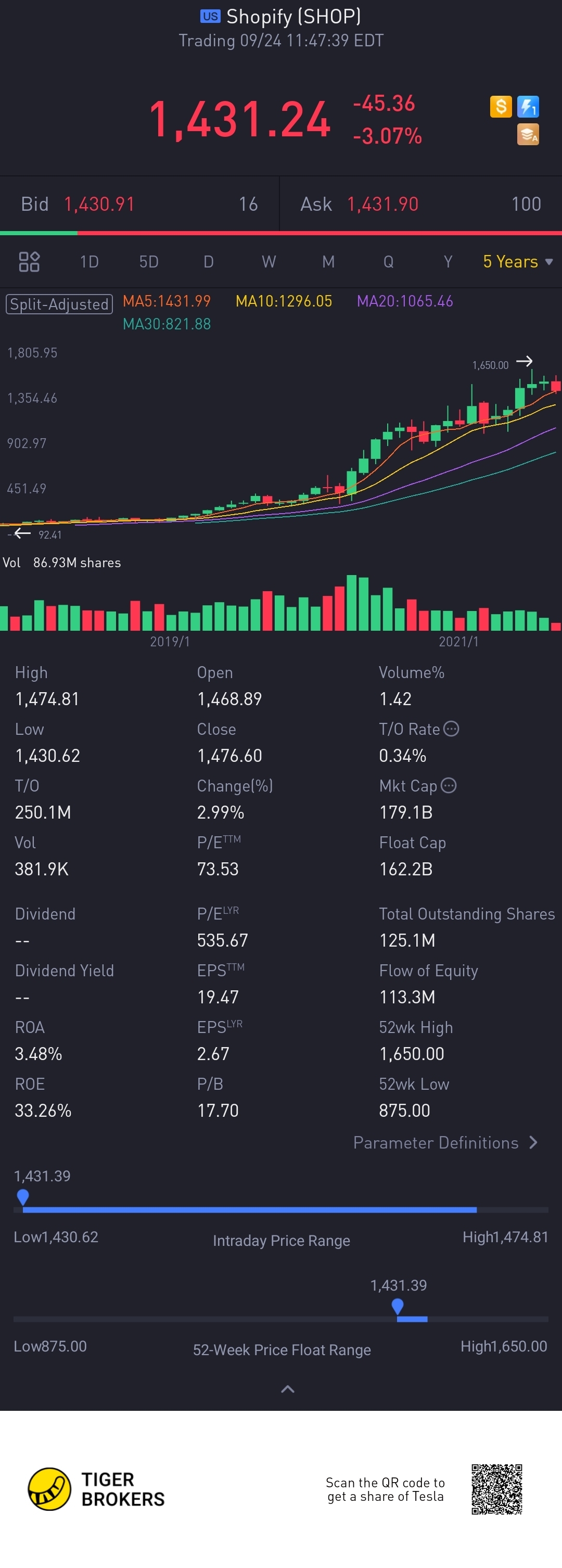Screen dimensions: 562x1568
Task: Tap the QR code image
Action: 497,1489
